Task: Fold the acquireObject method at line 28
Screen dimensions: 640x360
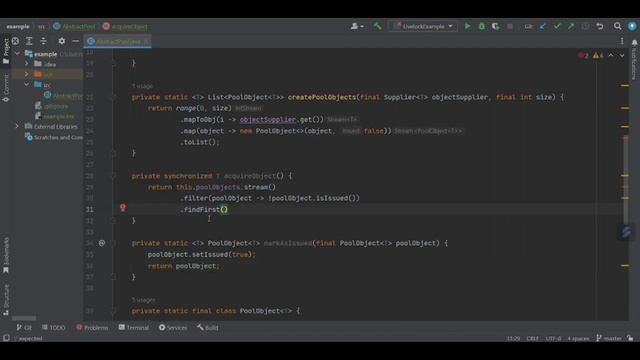Action: click(x=114, y=176)
